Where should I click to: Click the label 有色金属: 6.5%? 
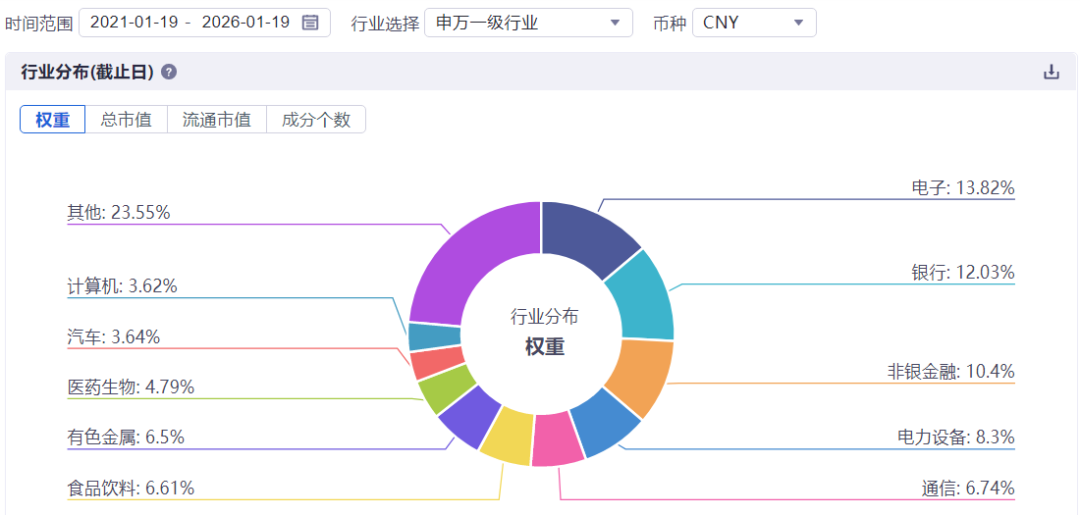pos(126,437)
